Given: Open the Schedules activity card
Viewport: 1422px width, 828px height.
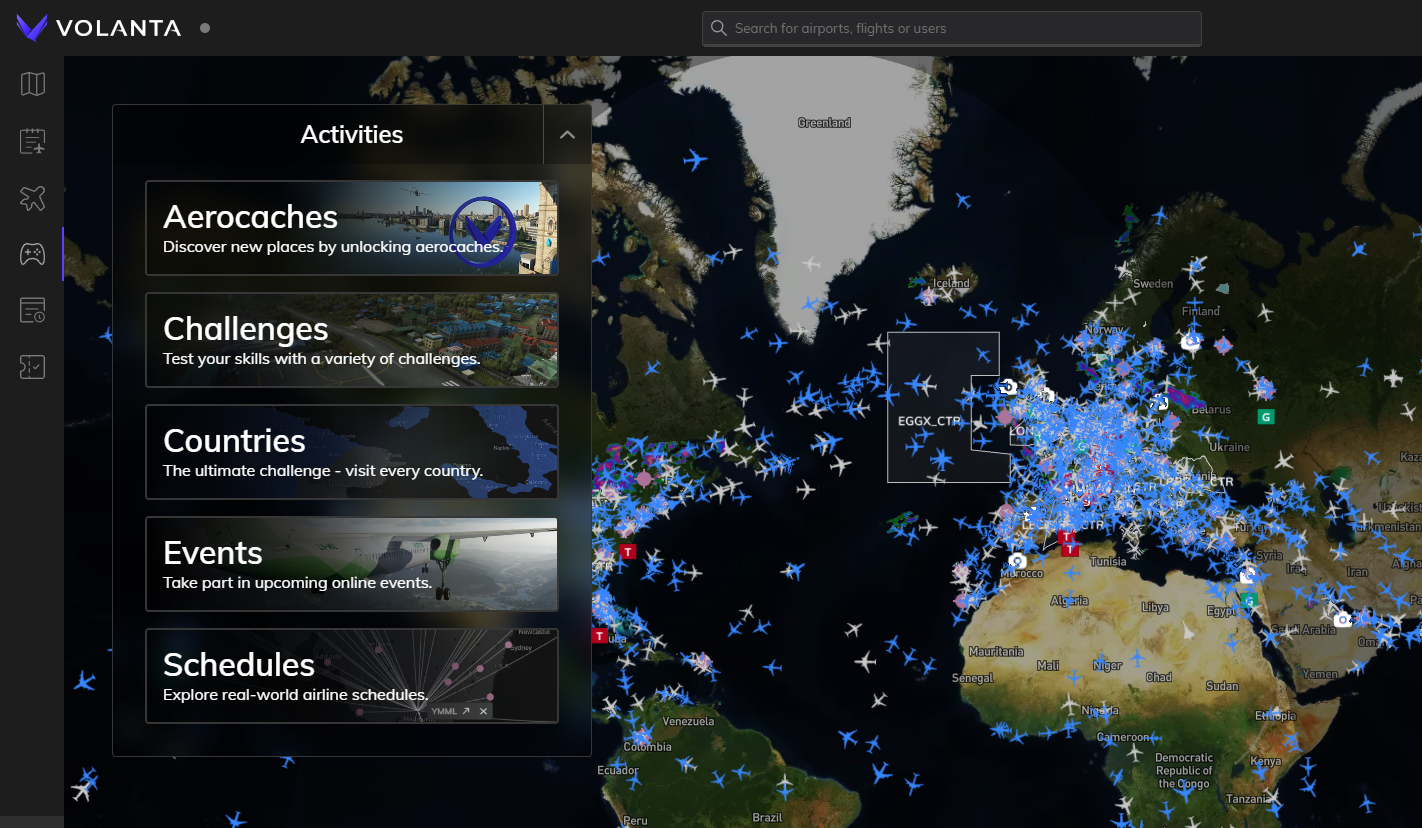Looking at the screenshot, I should tap(352, 676).
